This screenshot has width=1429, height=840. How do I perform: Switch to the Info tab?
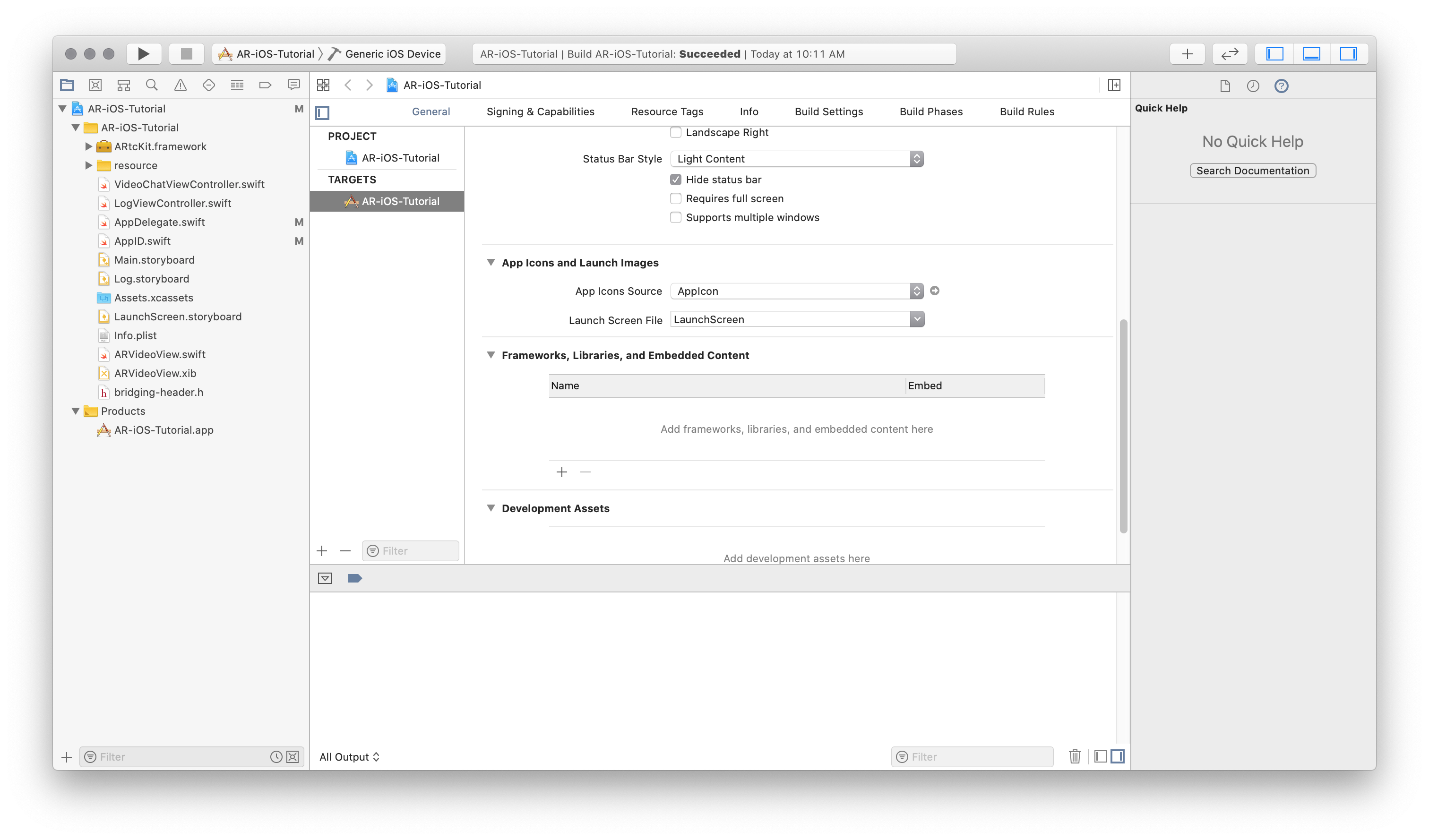click(x=749, y=111)
